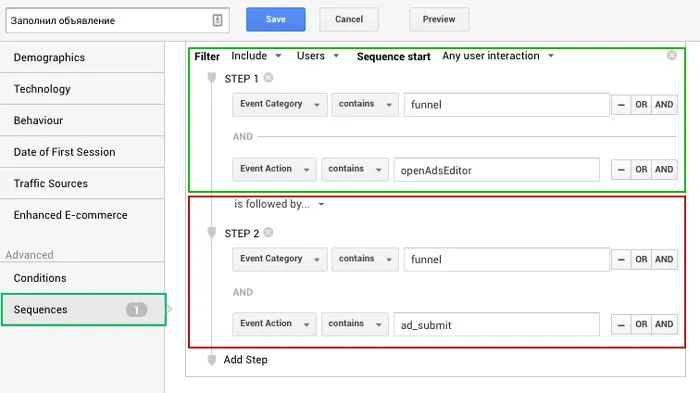Screen dimensions: 700x393
Task: Remove Step 1 openAdsEditor condition (minus)
Action: point(621,170)
